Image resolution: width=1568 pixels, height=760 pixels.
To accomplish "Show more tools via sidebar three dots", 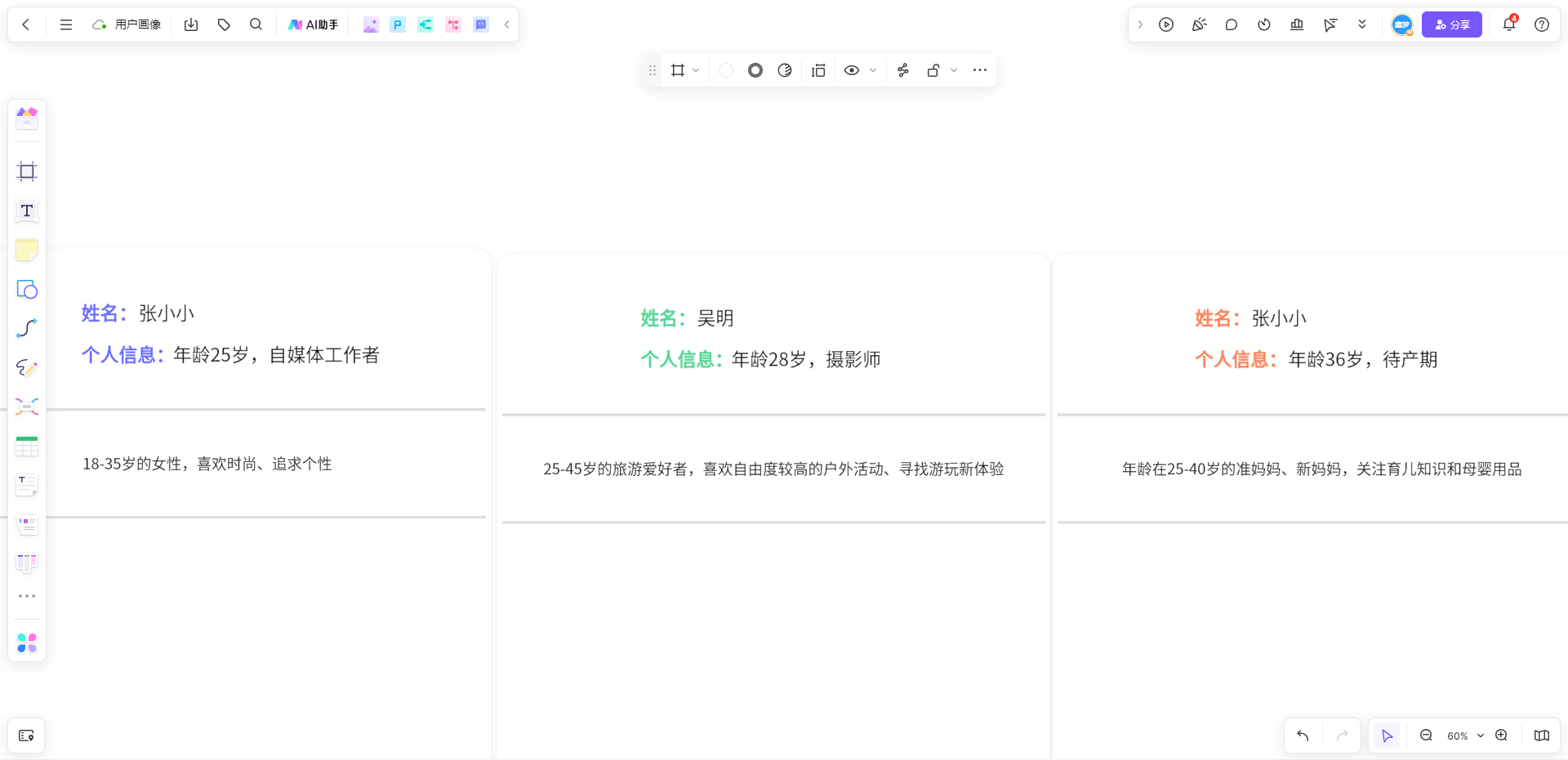I will click(27, 596).
